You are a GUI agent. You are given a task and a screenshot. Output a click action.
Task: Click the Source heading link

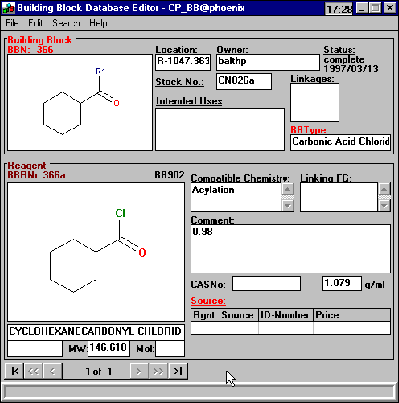[x=208, y=301]
